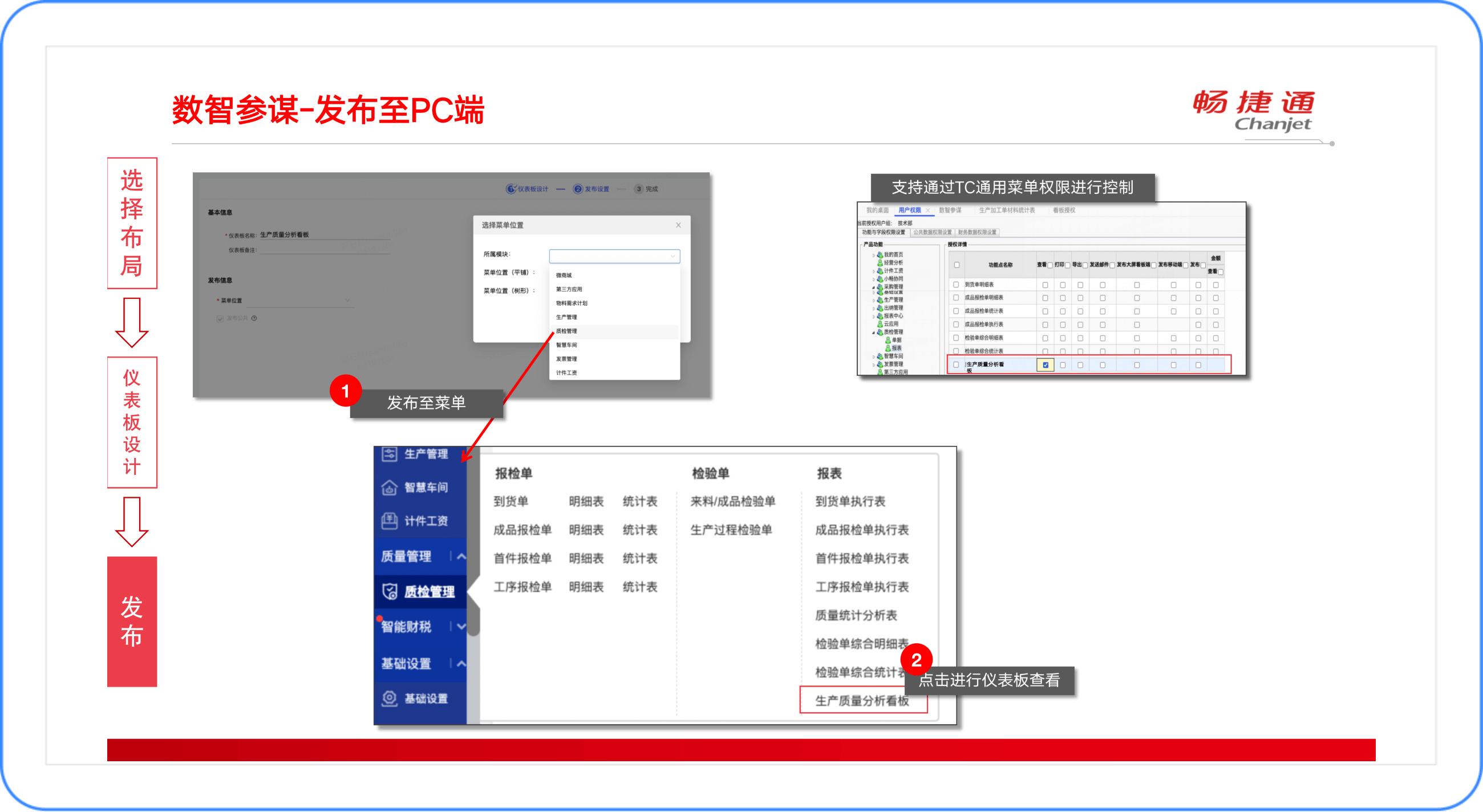The image size is (1483, 812).
Task: Check 发布 checkbox in 生产质量分析看板 row
Action: (x=1198, y=365)
